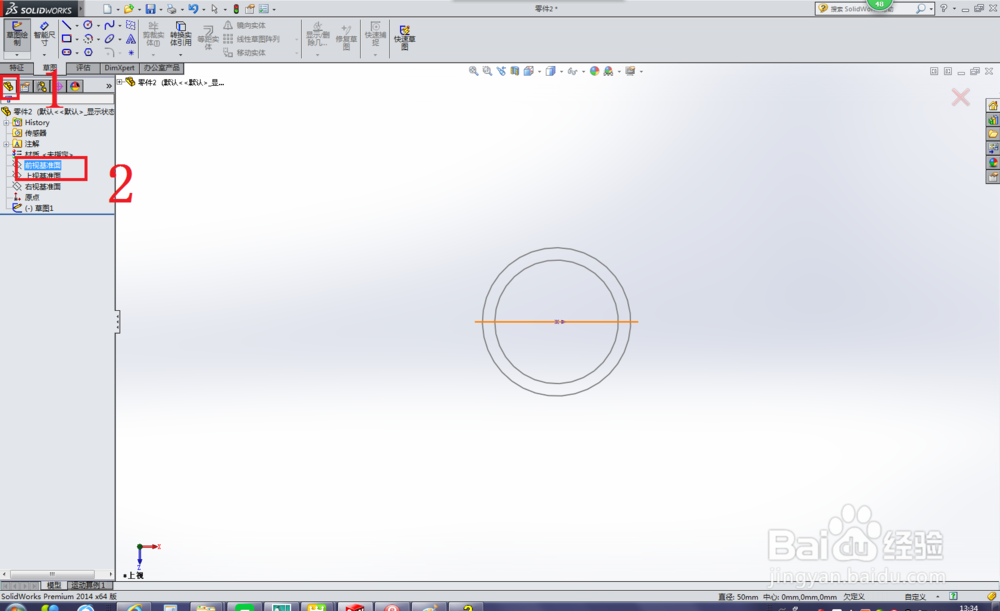Click the New document icon
1000x611 pixels.
click(107, 9)
